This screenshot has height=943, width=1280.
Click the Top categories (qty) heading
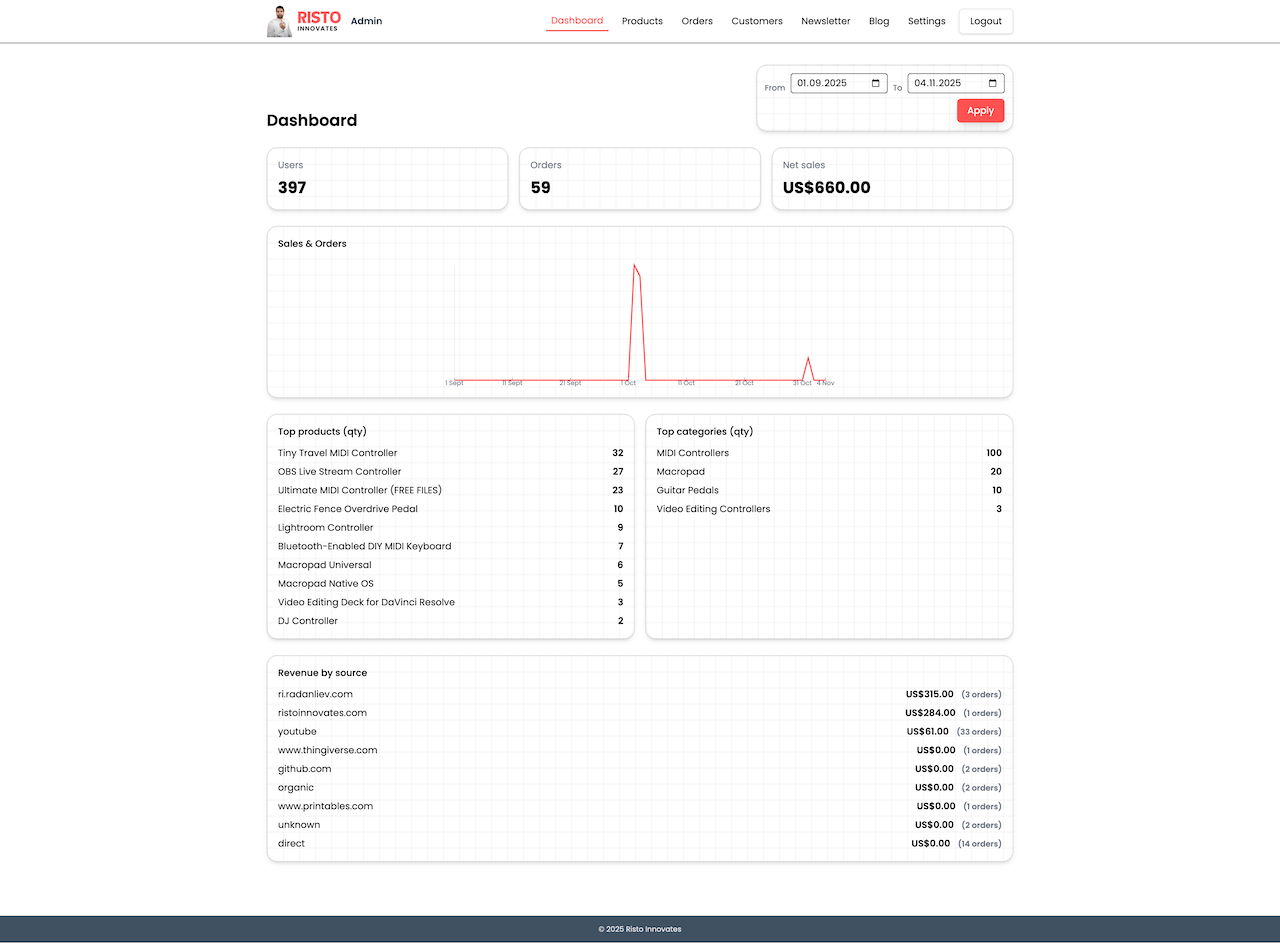point(705,432)
